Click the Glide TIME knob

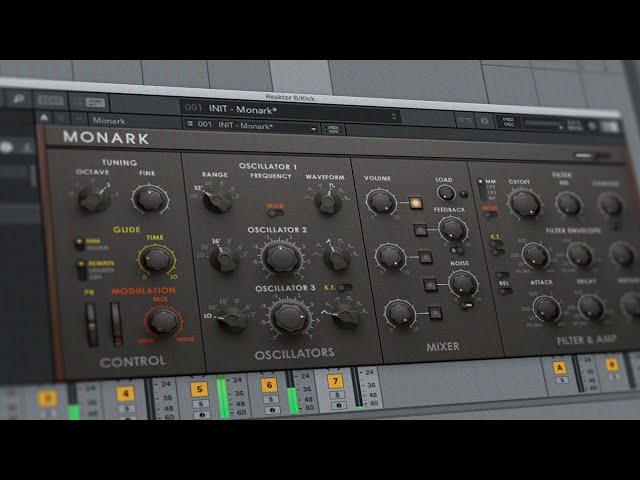157,260
